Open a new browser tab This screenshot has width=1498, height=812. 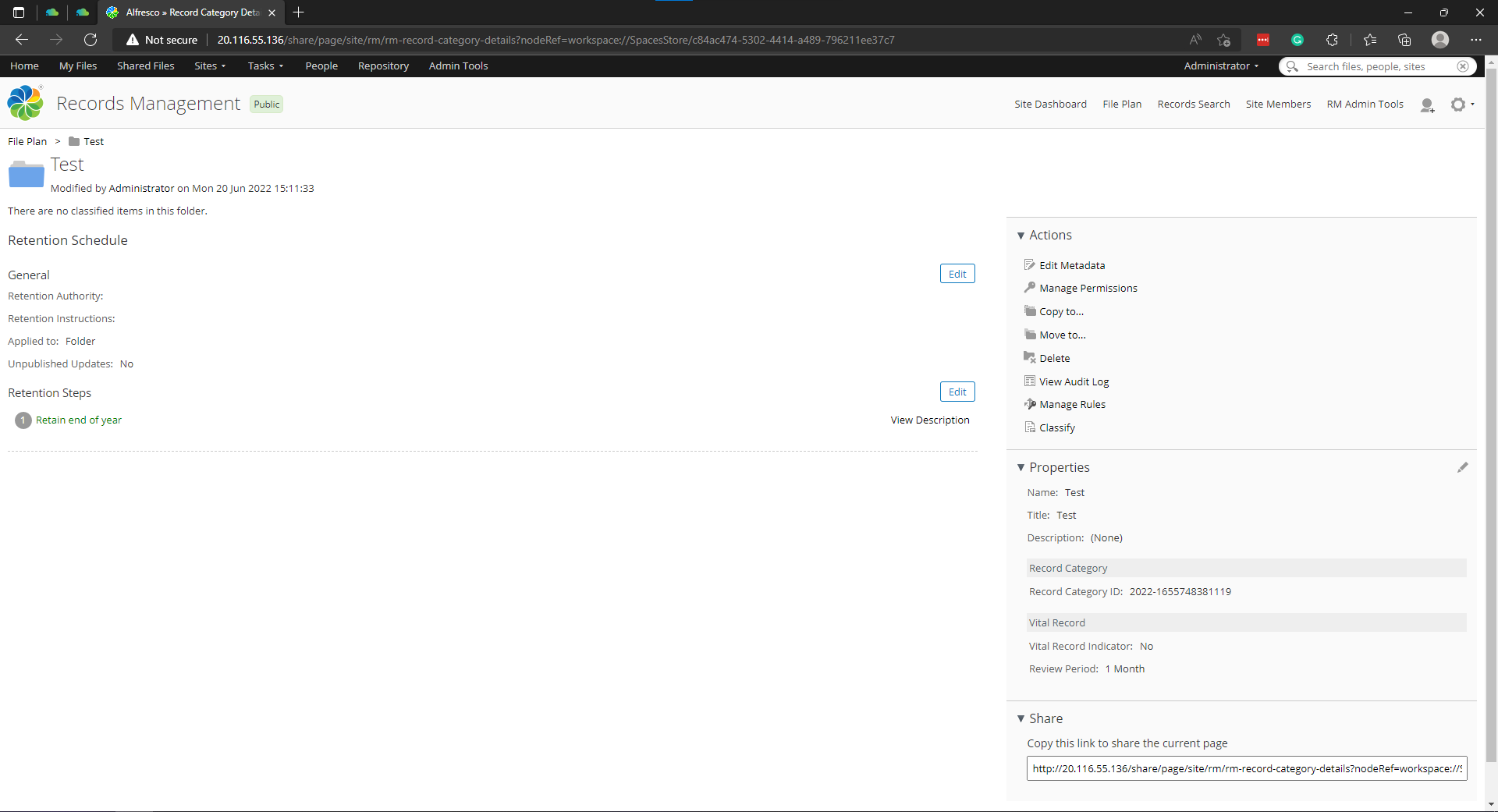298,12
